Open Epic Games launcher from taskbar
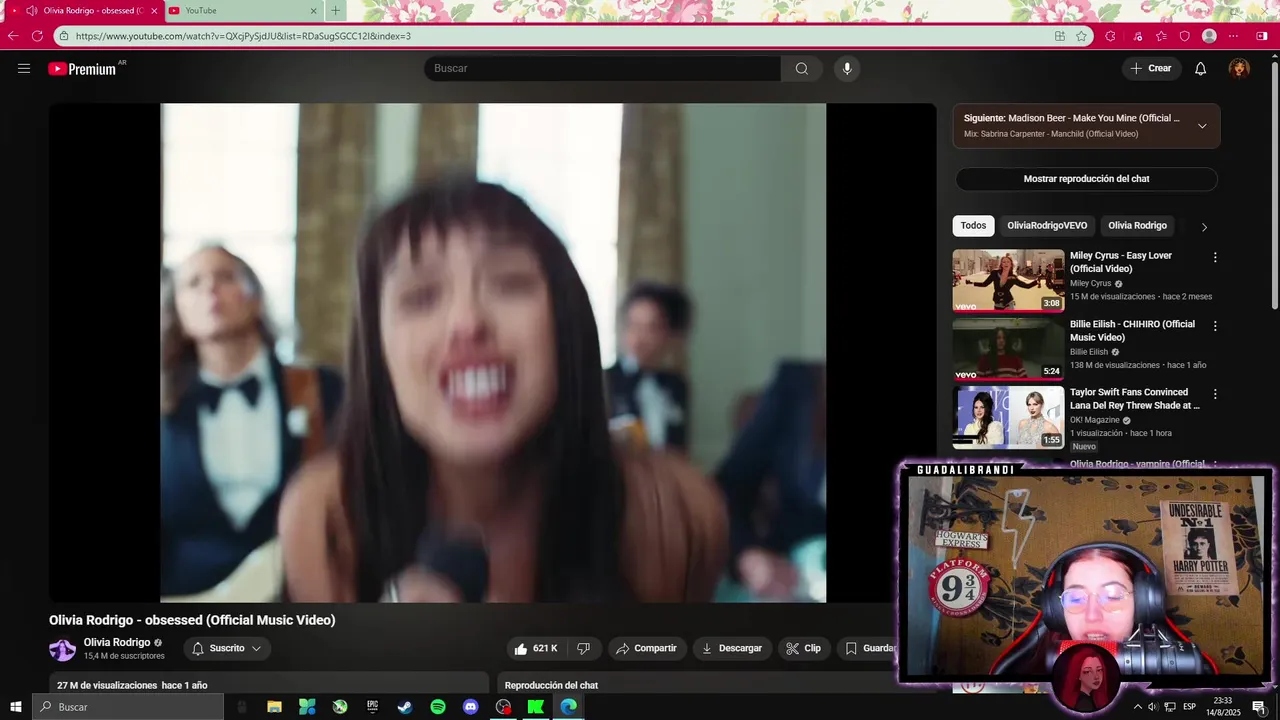 [x=372, y=707]
